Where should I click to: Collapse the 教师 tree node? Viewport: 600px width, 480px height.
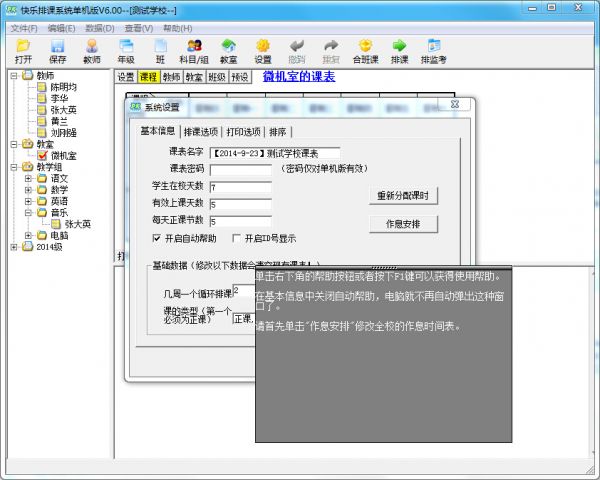14,75
